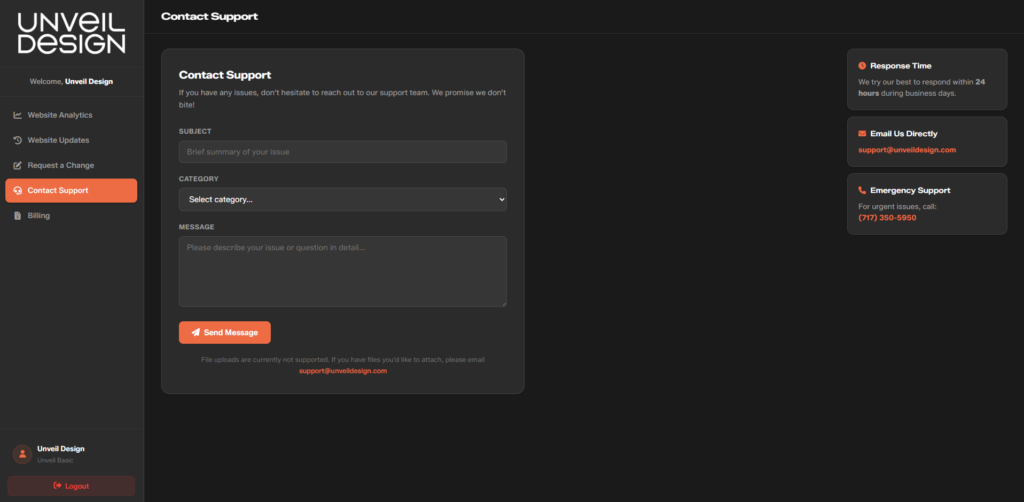This screenshot has width=1024, height=502.
Task: Click the Unveil Basic plan label
Action: click(55, 460)
